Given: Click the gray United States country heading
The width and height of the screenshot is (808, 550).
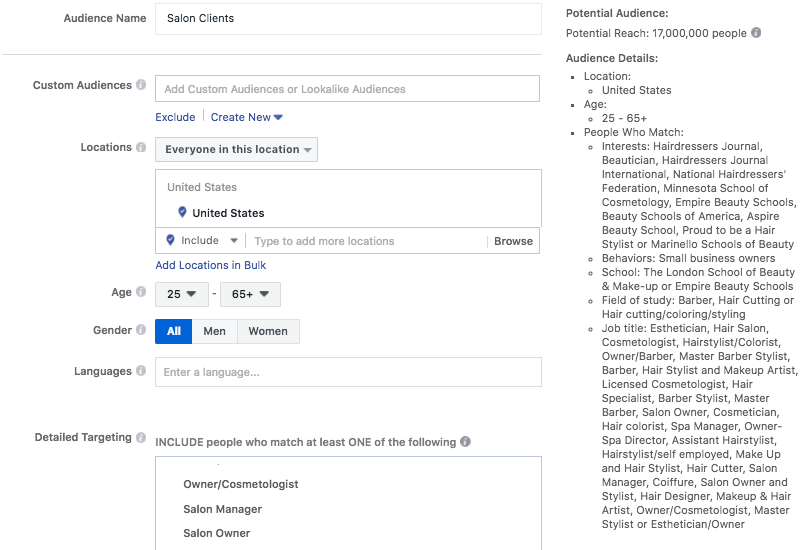Looking at the screenshot, I should coord(202,187).
